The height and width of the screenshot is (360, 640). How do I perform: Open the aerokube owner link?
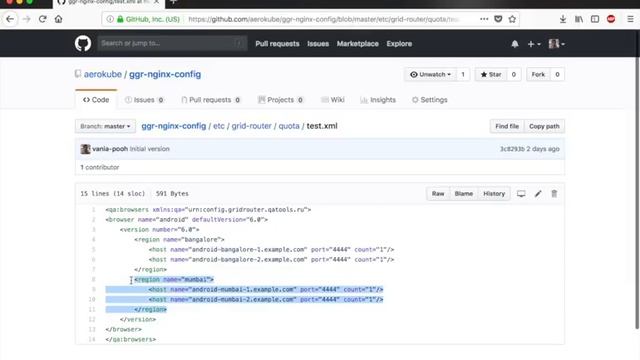click(x=103, y=74)
